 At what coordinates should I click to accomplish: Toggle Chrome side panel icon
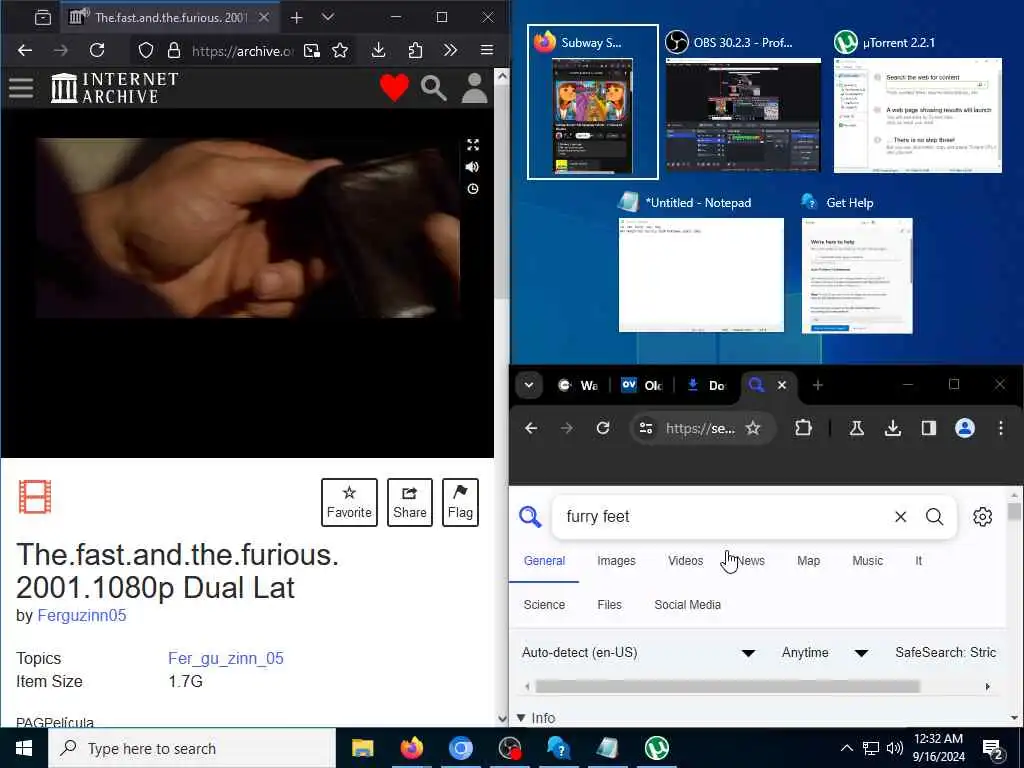point(929,428)
